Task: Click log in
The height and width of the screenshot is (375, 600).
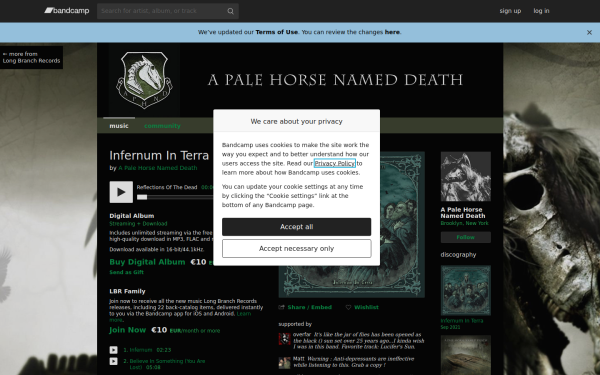Action: pyautogui.click(x=541, y=11)
